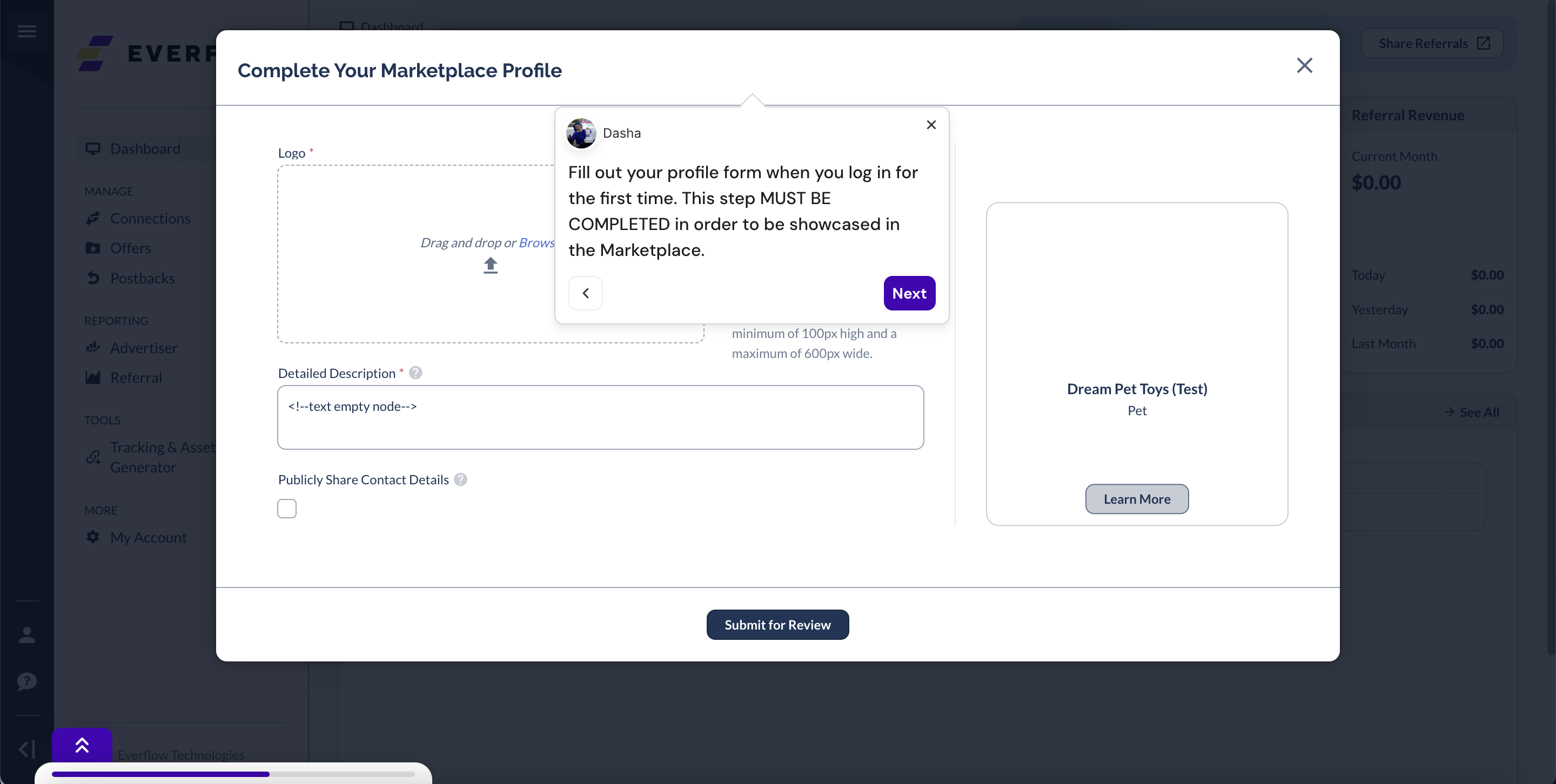Screen dimensions: 1556x784
Task: Check the Publicly Share Contact Details checkbox
Action: pyautogui.click(x=287, y=508)
